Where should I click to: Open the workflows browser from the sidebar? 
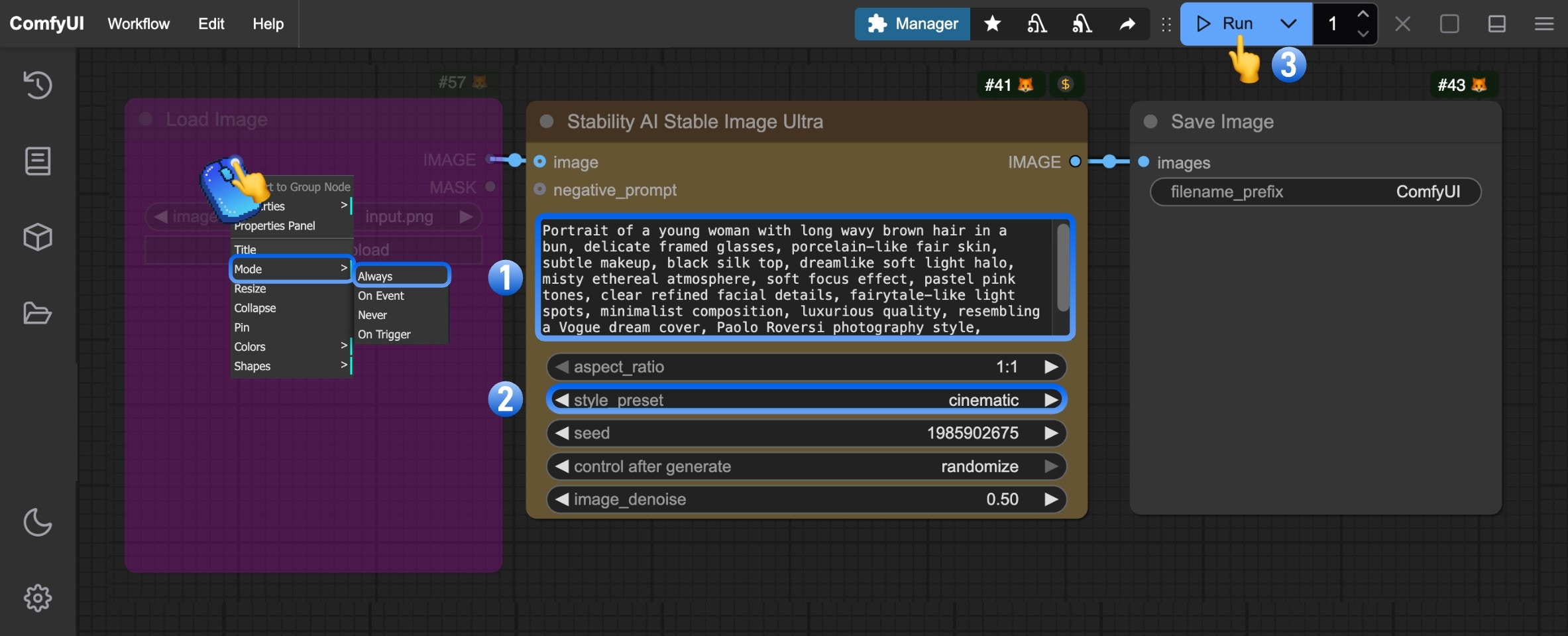pos(38,313)
